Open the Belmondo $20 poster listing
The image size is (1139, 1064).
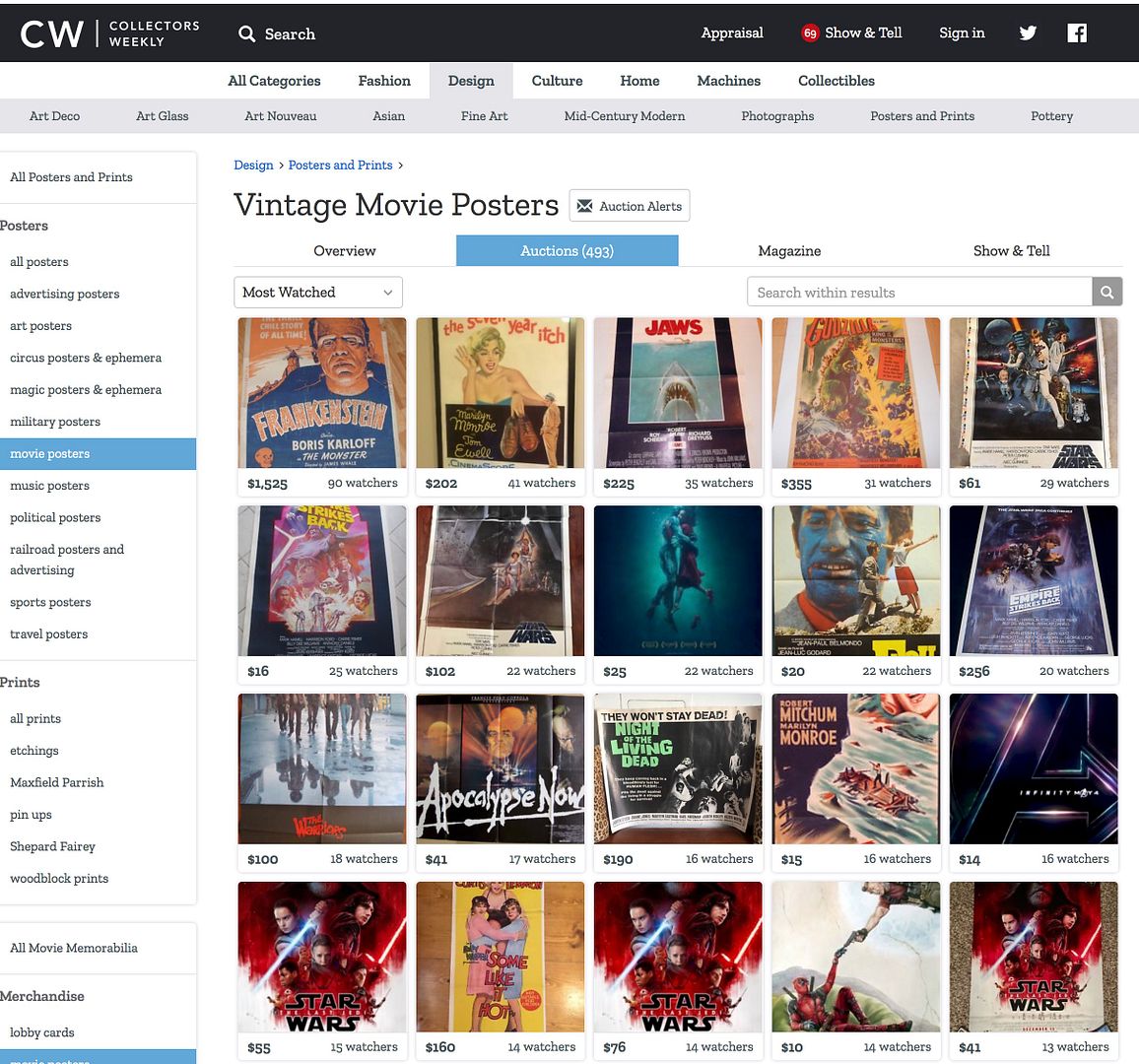click(855, 595)
